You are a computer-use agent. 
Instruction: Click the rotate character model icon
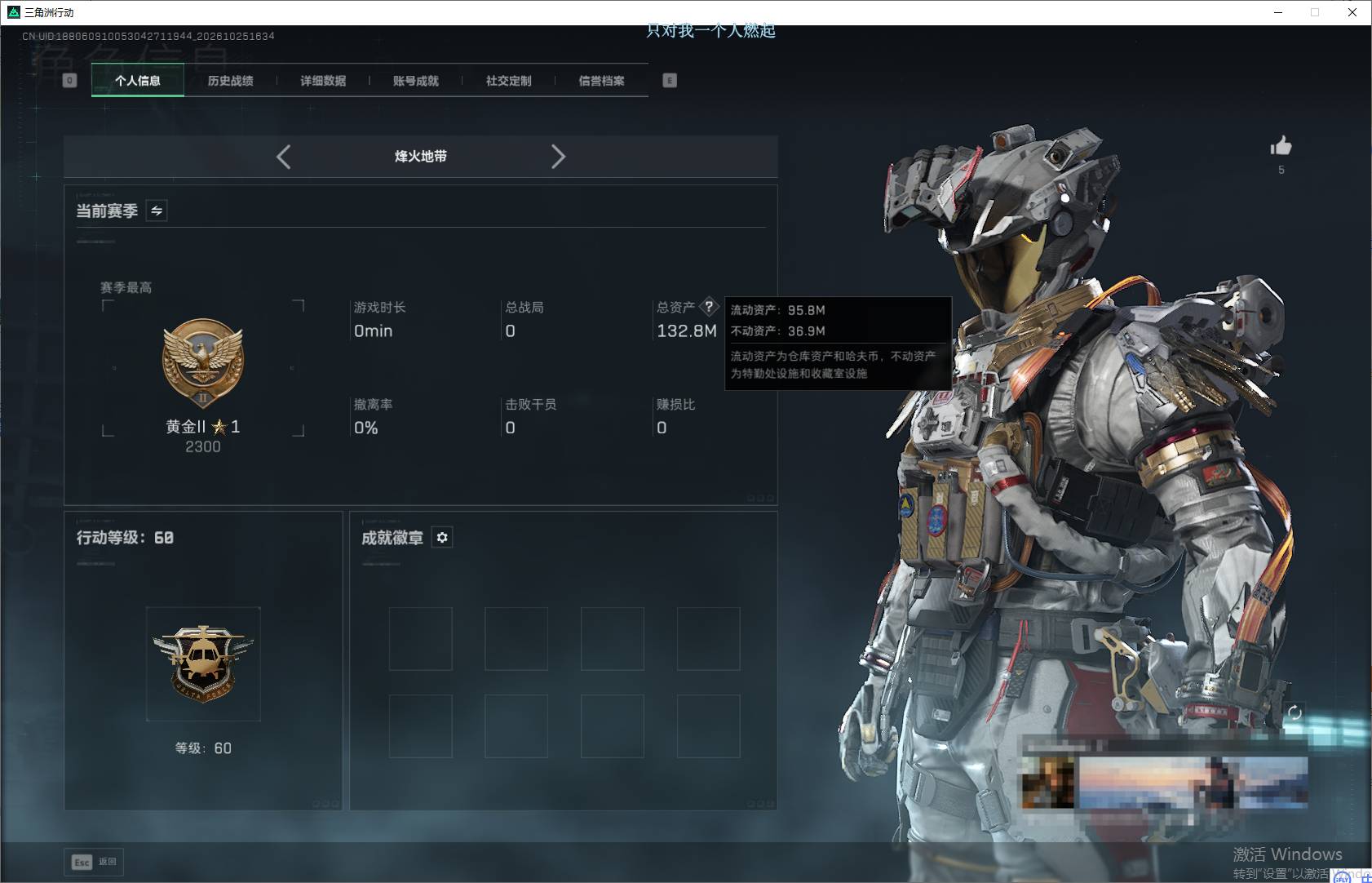point(1295,712)
